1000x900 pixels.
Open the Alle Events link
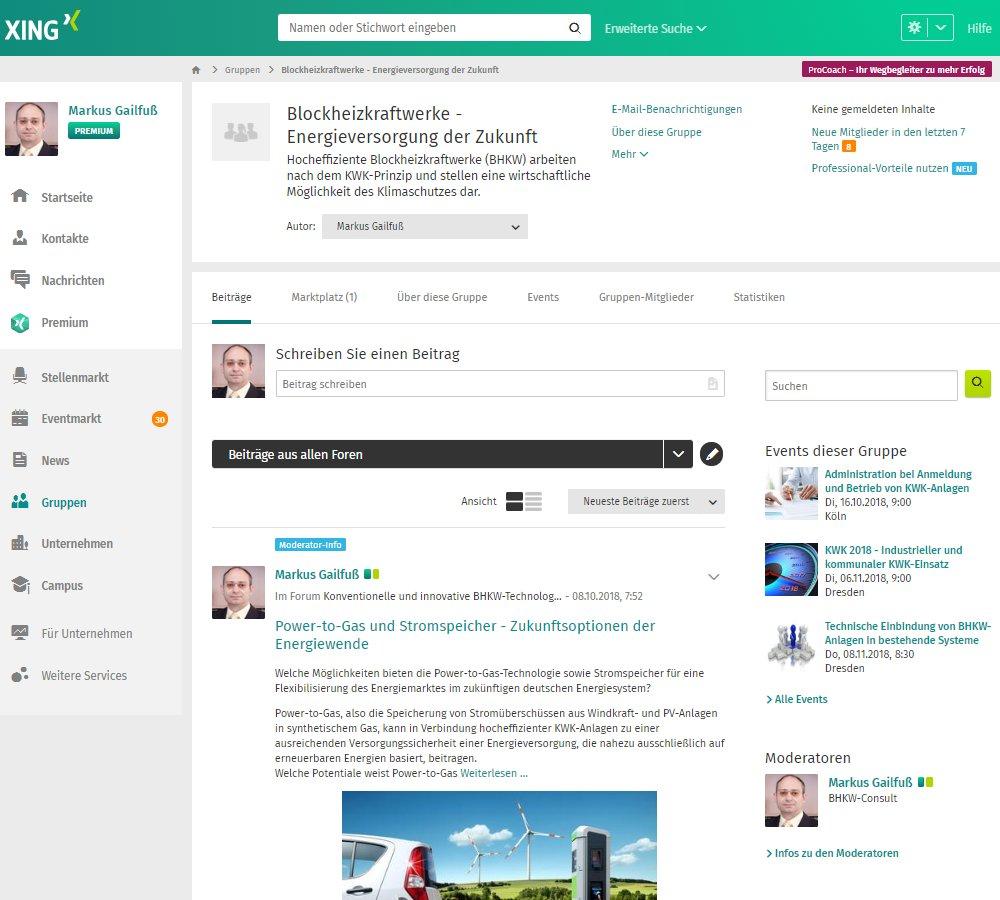point(797,699)
